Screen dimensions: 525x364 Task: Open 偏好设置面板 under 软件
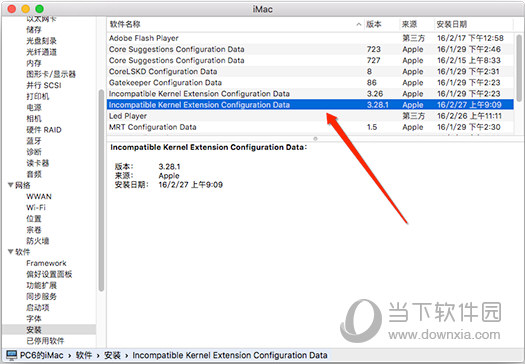(x=49, y=274)
